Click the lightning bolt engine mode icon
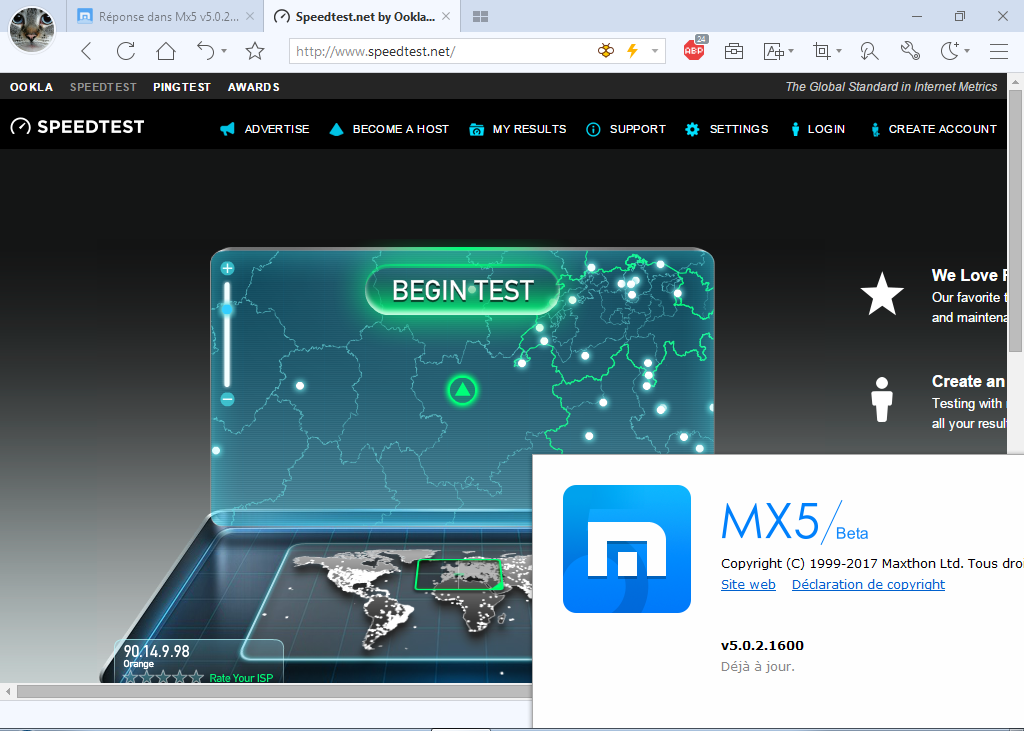This screenshot has height=731, width=1024. (632, 51)
